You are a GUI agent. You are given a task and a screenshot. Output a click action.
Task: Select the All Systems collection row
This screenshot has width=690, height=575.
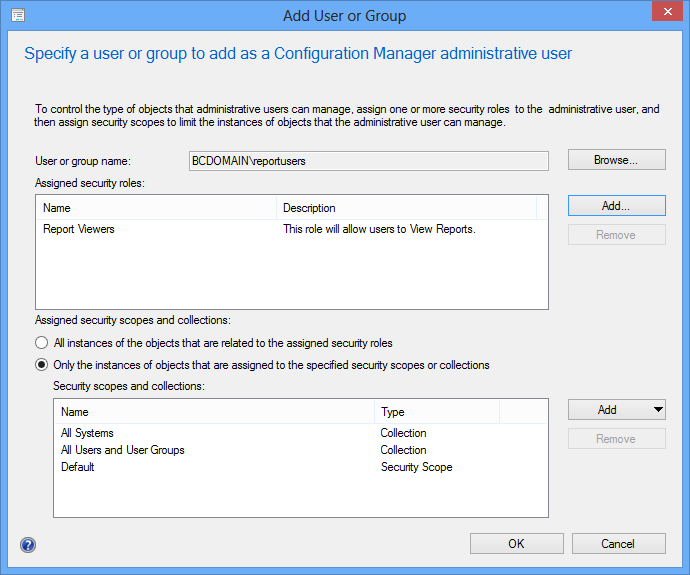(x=87, y=433)
